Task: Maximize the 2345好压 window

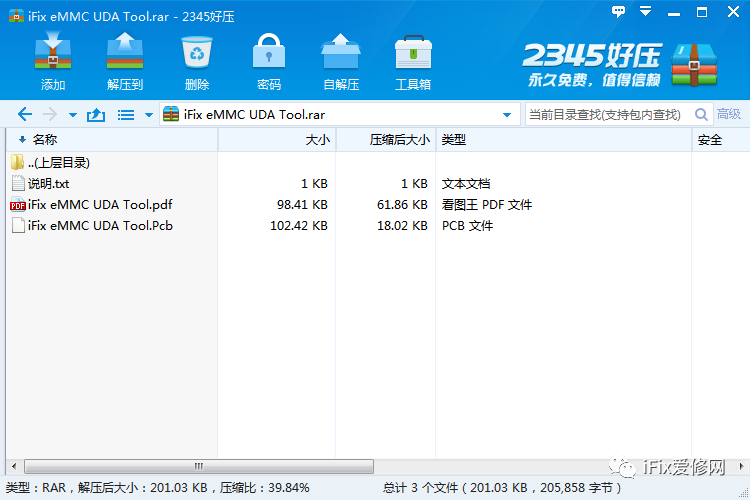Action: pyautogui.click(x=702, y=12)
